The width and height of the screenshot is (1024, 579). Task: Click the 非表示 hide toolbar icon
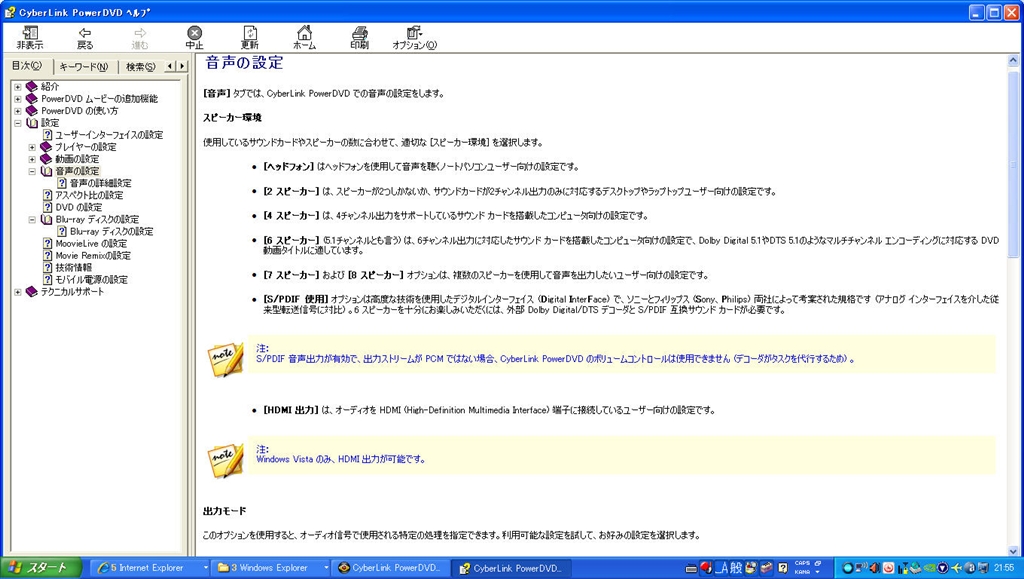point(30,38)
